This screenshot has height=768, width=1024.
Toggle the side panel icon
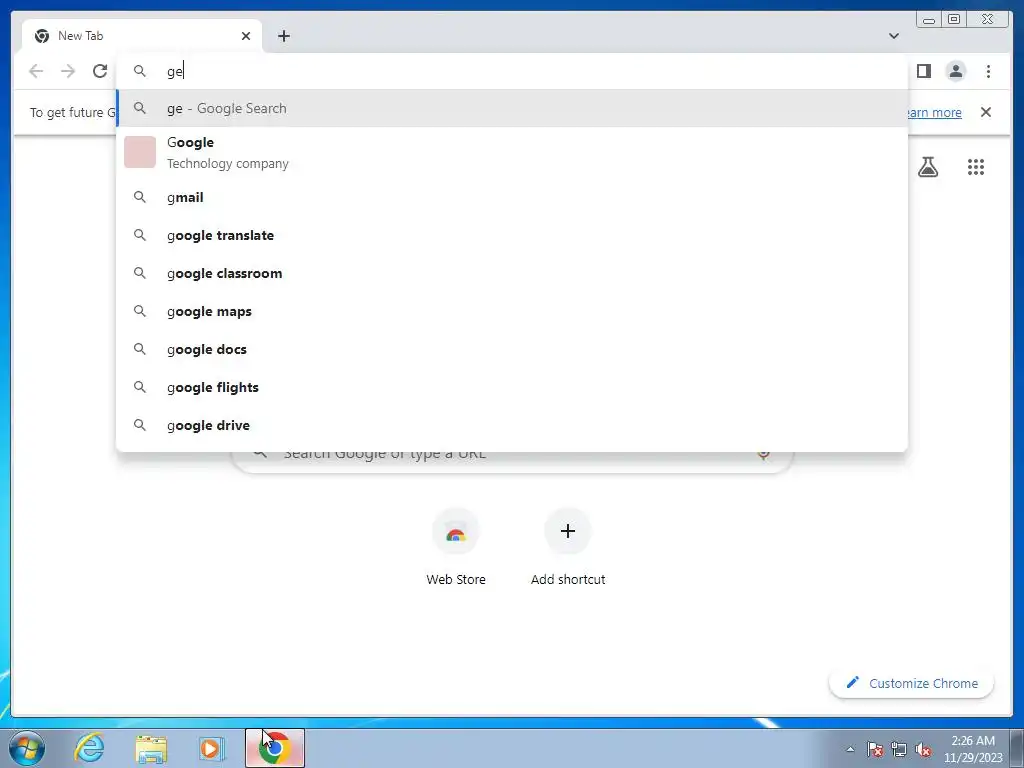point(923,71)
